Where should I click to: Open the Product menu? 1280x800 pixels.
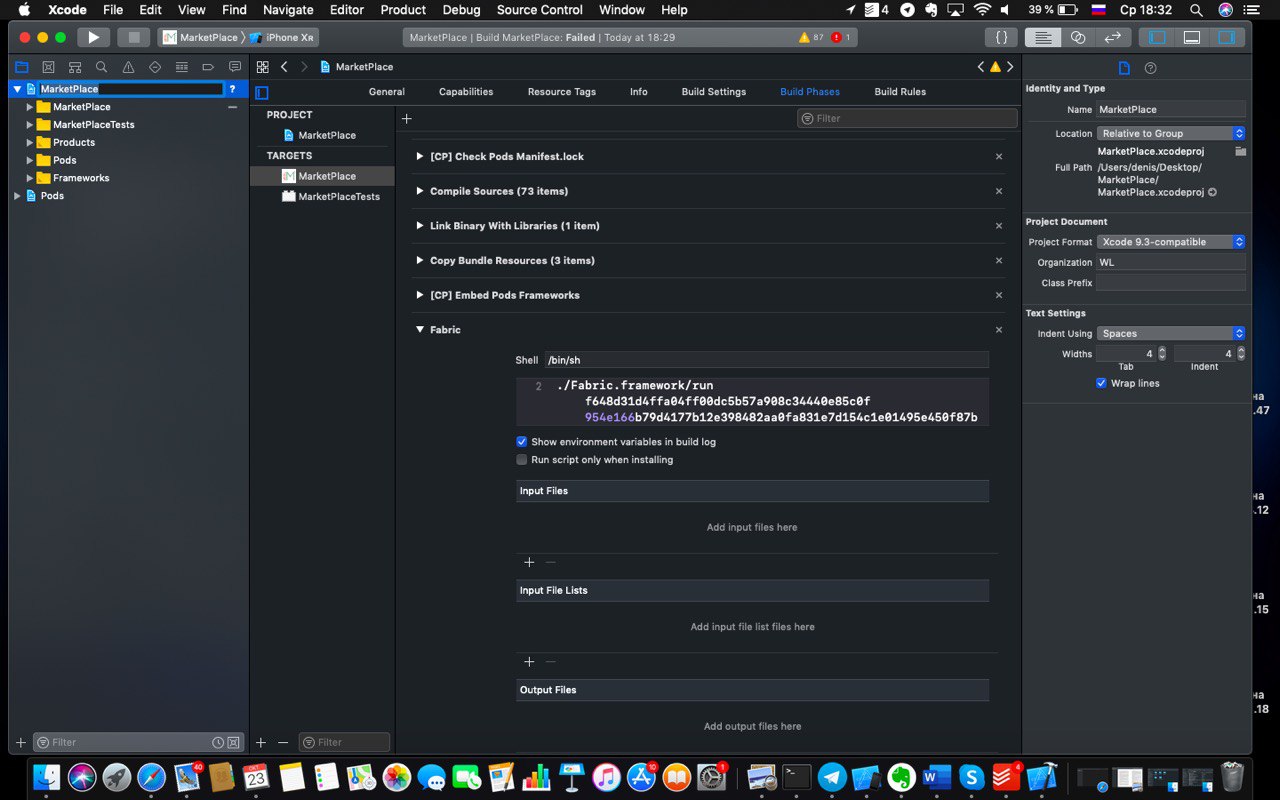404,10
